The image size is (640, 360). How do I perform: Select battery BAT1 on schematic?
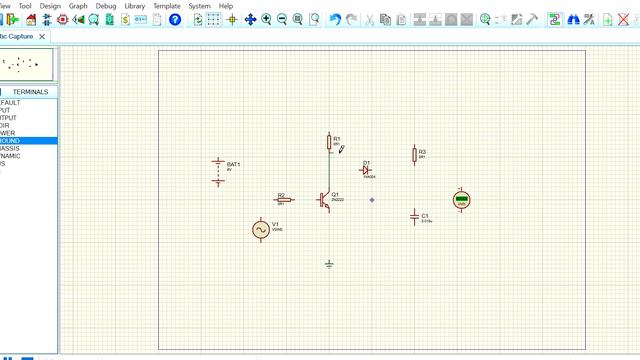point(218,172)
